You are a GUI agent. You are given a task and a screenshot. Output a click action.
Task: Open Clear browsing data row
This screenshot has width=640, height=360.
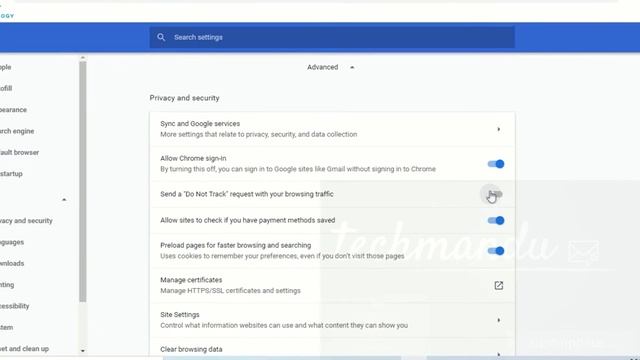[x=332, y=349]
